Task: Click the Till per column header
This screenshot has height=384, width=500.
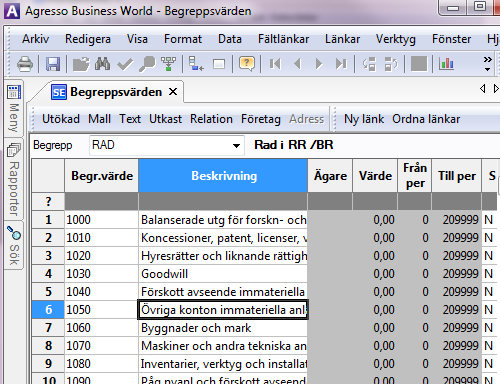Action: pyautogui.click(x=457, y=176)
